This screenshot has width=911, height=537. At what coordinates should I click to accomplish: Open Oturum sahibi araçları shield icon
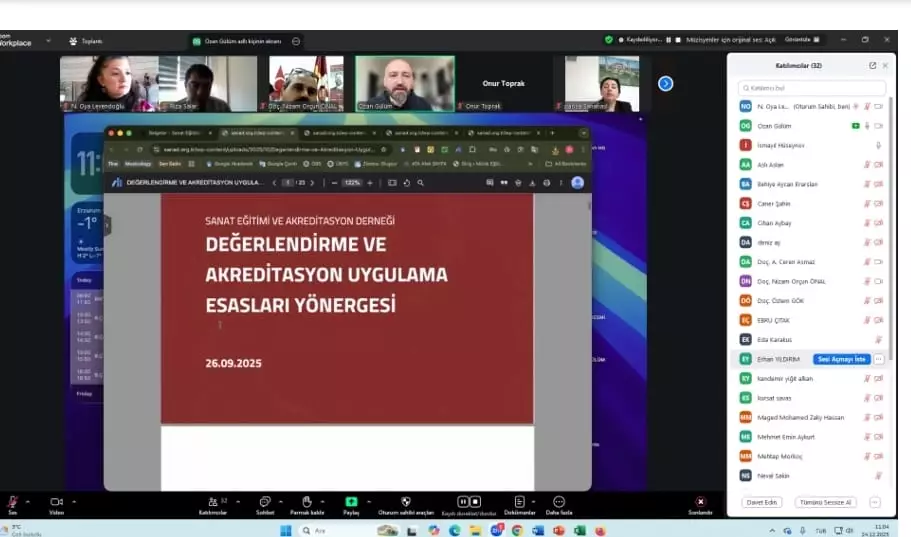(x=405, y=501)
